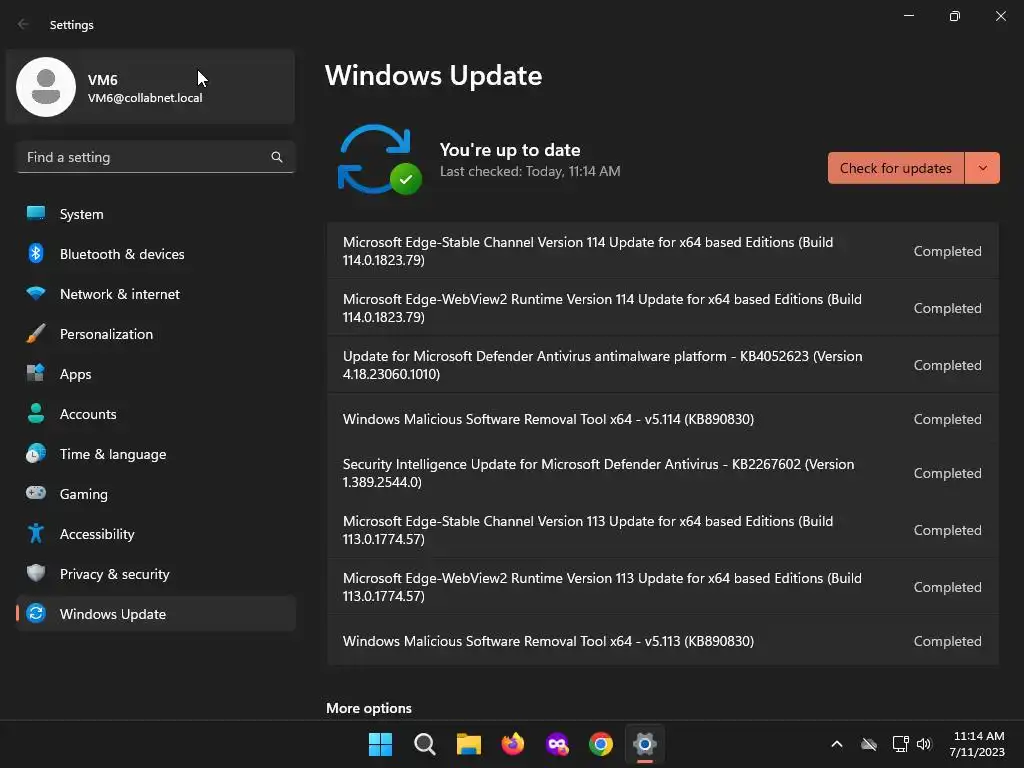Click Malicious Software Removal Tool v5.113 entry
The width and height of the screenshot is (1024, 768).
[x=663, y=641]
